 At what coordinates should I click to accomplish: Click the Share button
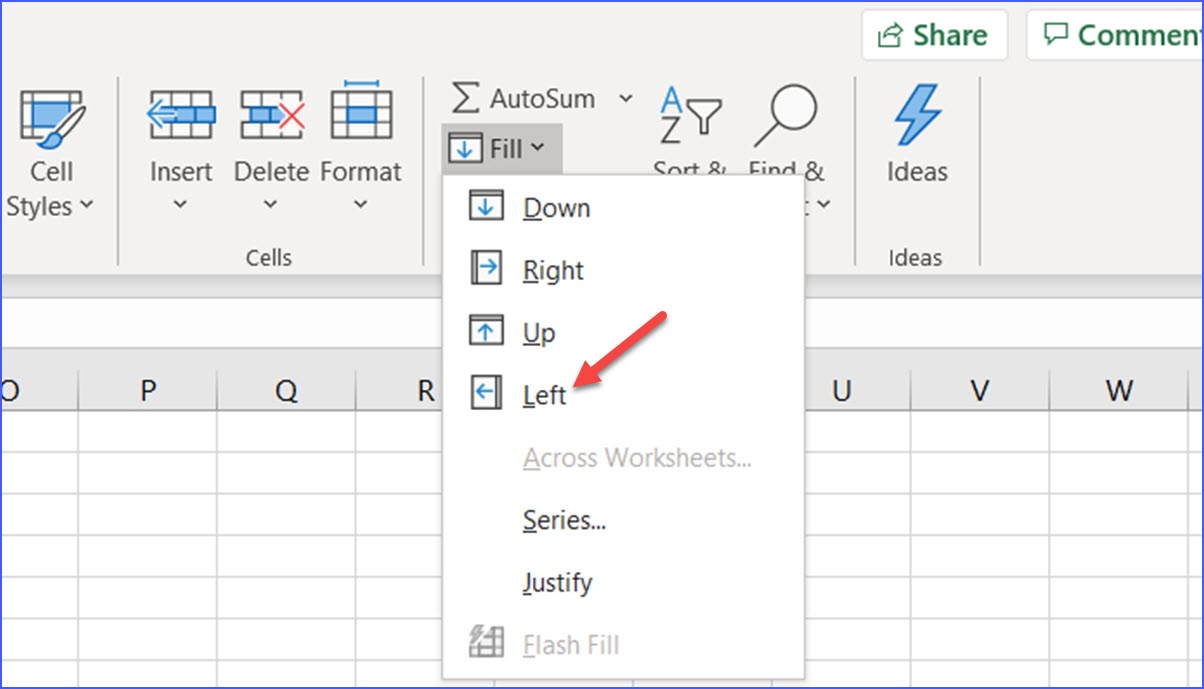[933, 33]
